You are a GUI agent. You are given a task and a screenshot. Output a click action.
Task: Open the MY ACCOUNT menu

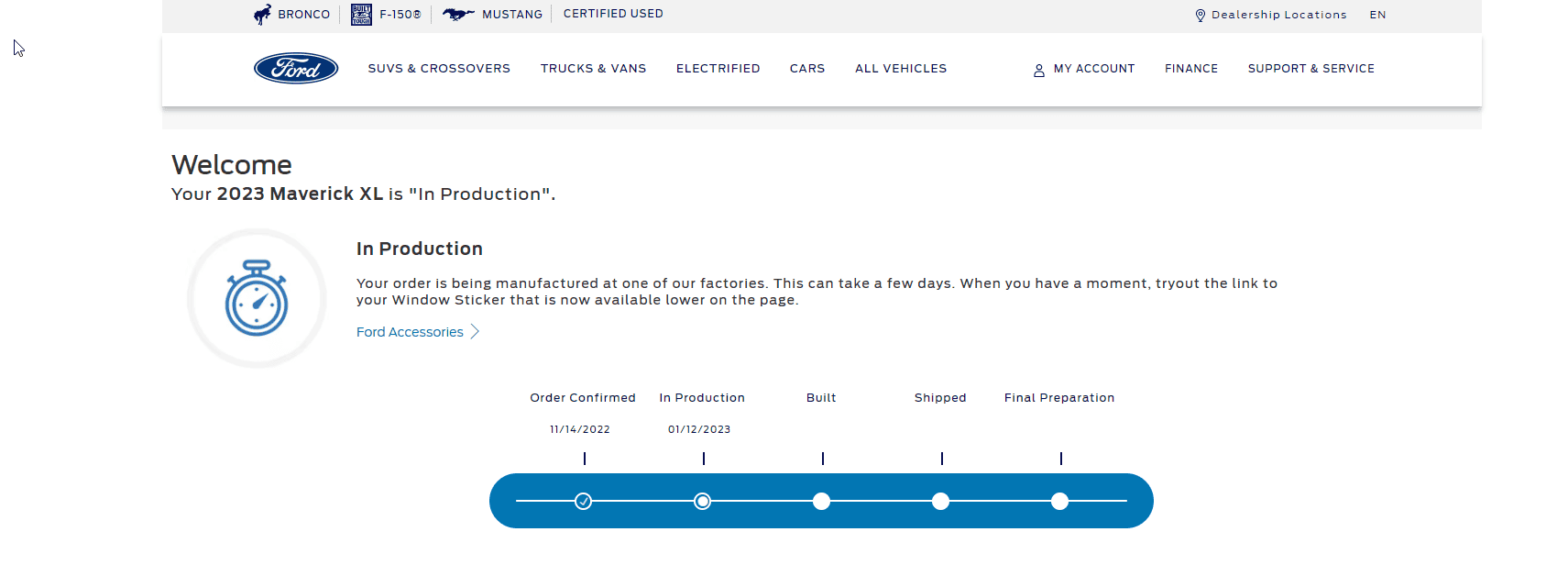coord(1094,69)
